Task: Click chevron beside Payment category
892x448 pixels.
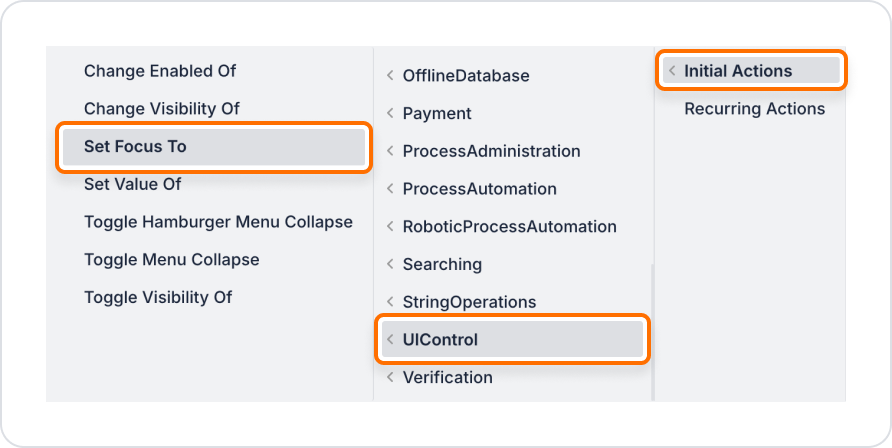Action: coord(390,113)
